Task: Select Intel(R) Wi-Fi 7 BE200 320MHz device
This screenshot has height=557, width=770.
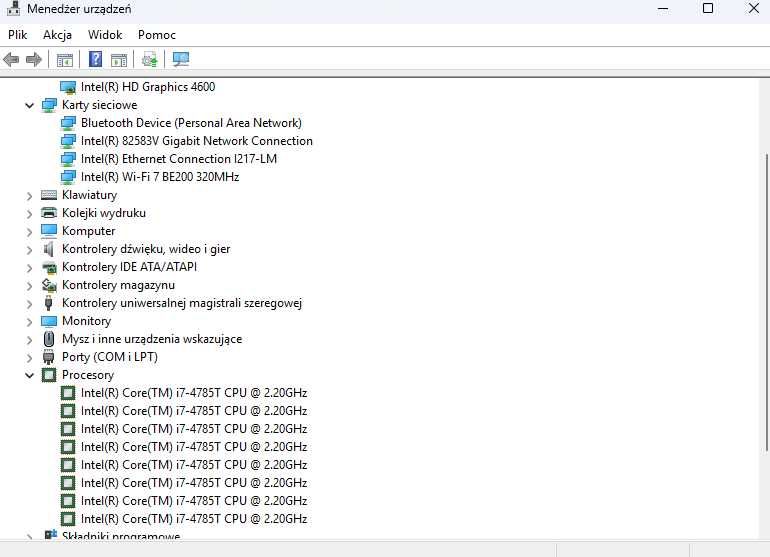Action: [x=160, y=177]
